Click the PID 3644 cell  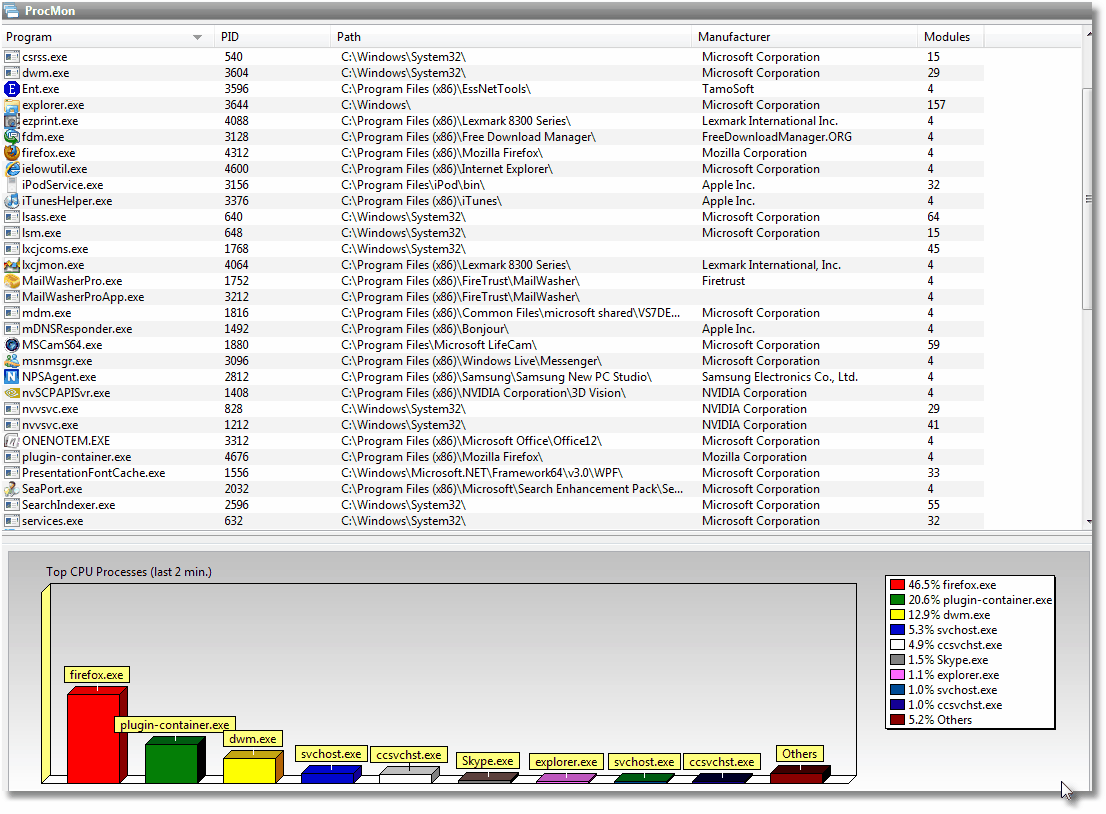coord(236,105)
